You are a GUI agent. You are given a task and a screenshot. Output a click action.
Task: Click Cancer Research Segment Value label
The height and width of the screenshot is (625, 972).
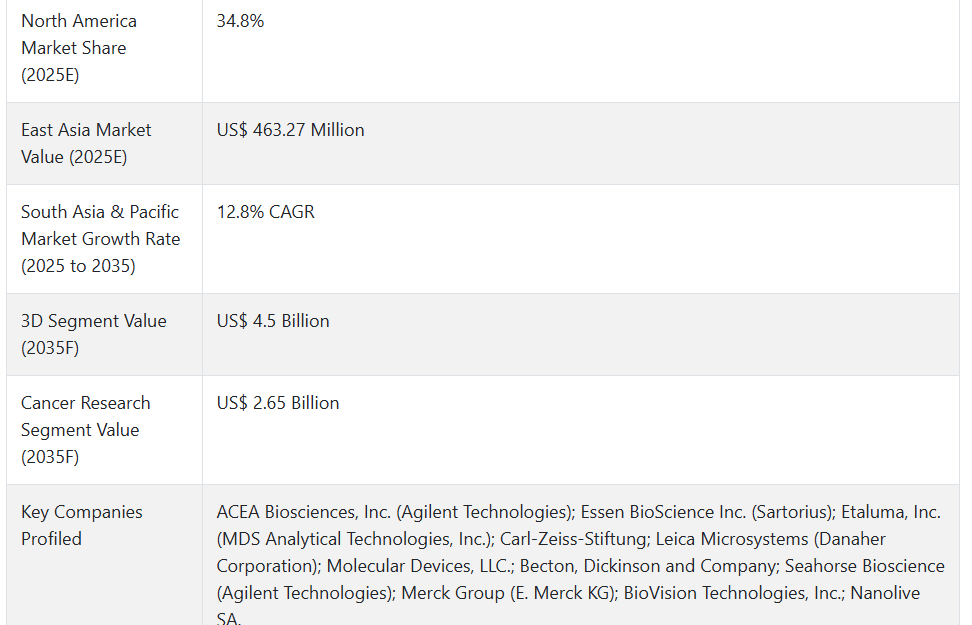(86, 430)
